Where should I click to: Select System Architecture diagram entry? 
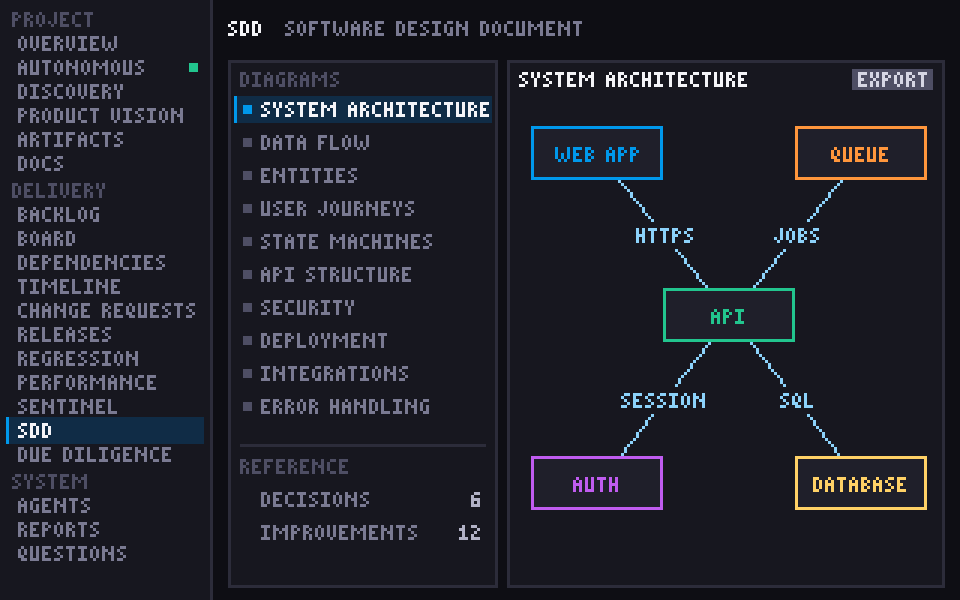(x=363, y=110)
